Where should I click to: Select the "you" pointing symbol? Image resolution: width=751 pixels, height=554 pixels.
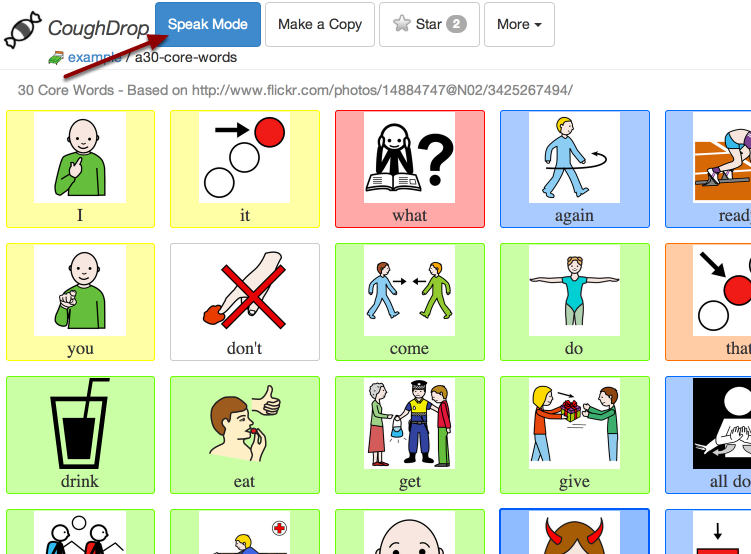(80, 302)
